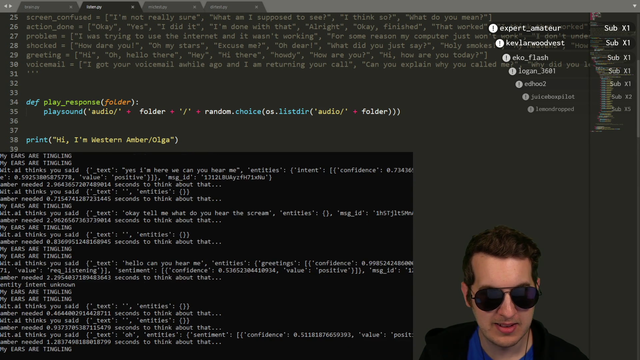The width and height of the screenshot is (640, 360).
Task: Click the expert_amateur username
Action: [530, 28]
